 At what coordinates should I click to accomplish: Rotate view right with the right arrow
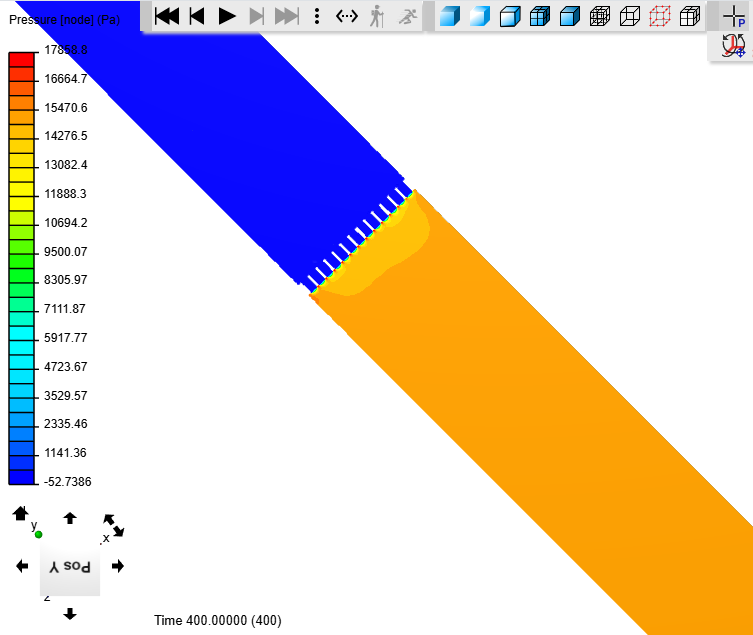tap(118, 566)
